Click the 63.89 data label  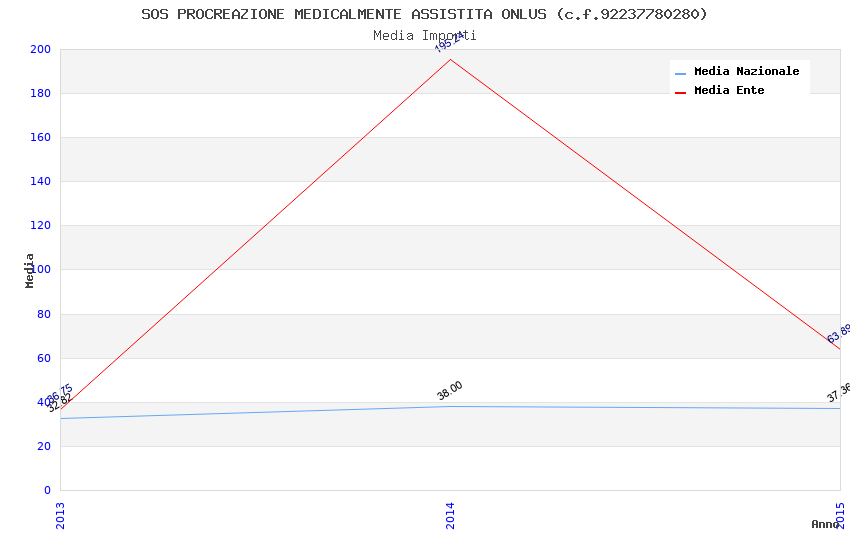pyautogui.click(x=839, y=334)
